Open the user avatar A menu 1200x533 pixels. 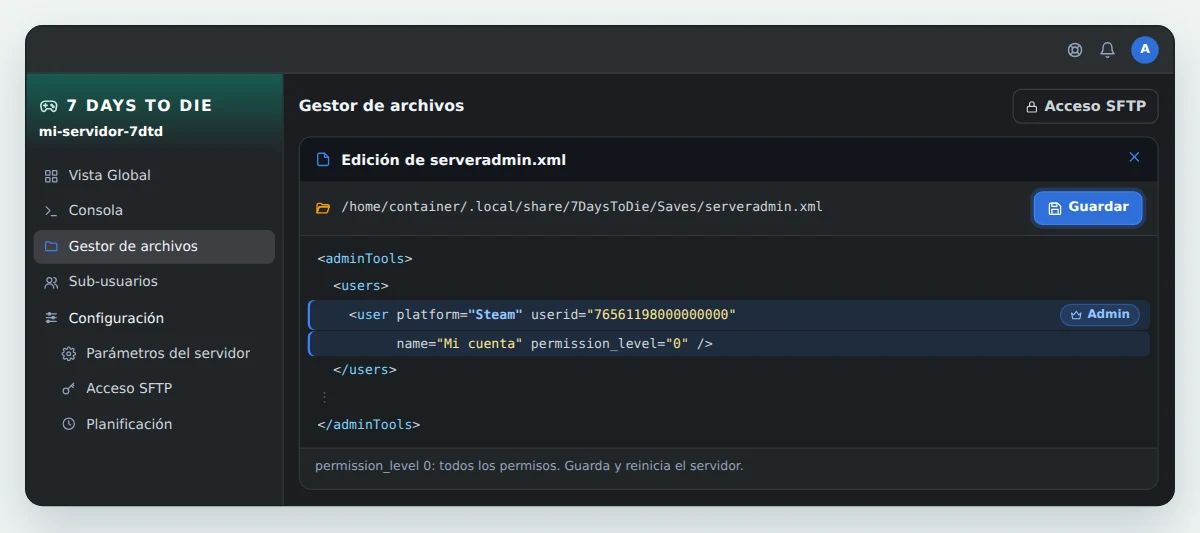(x=1145, y=50)
